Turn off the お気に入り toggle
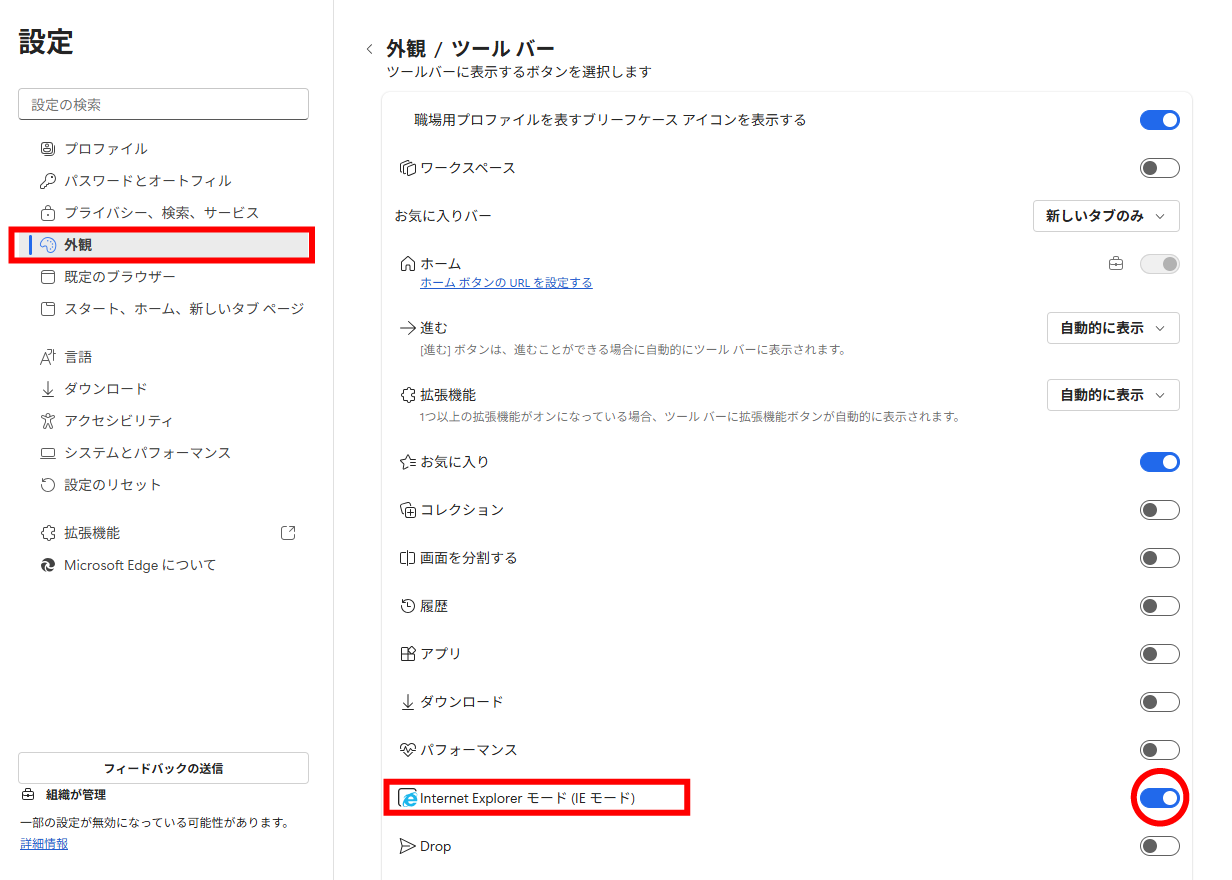 pos(1159,461)
